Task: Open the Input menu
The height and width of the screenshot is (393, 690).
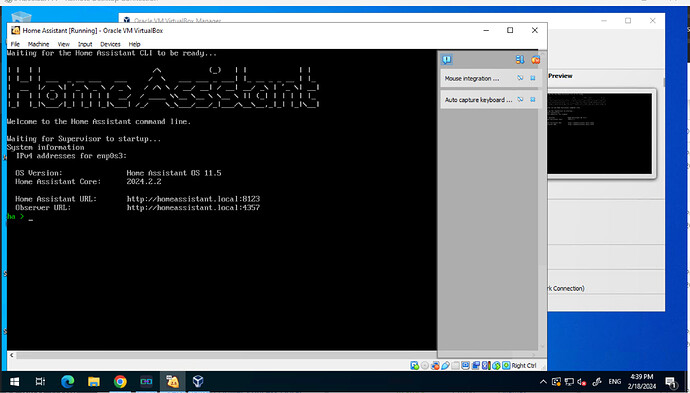Action: click(x=85, y=44)
